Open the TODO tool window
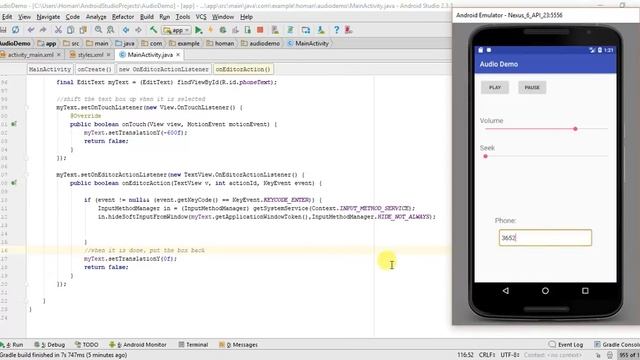640x360 pixels. tap(87, 344)
